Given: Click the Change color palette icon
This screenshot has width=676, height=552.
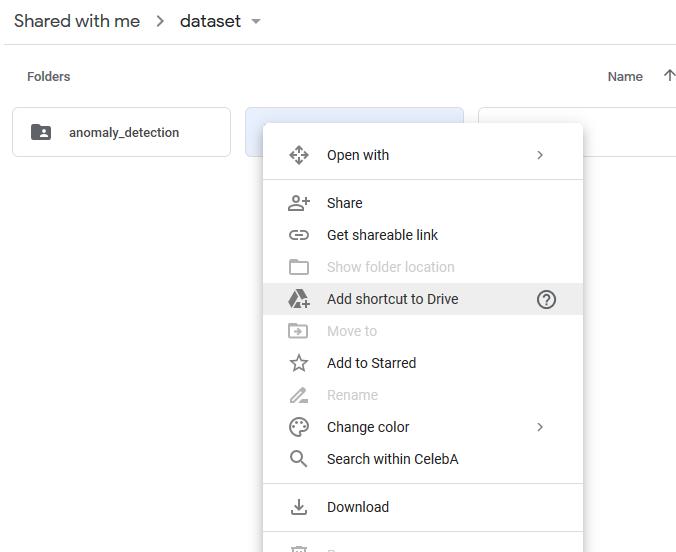Looking at the screenshot, I should (x=298, y=427).
